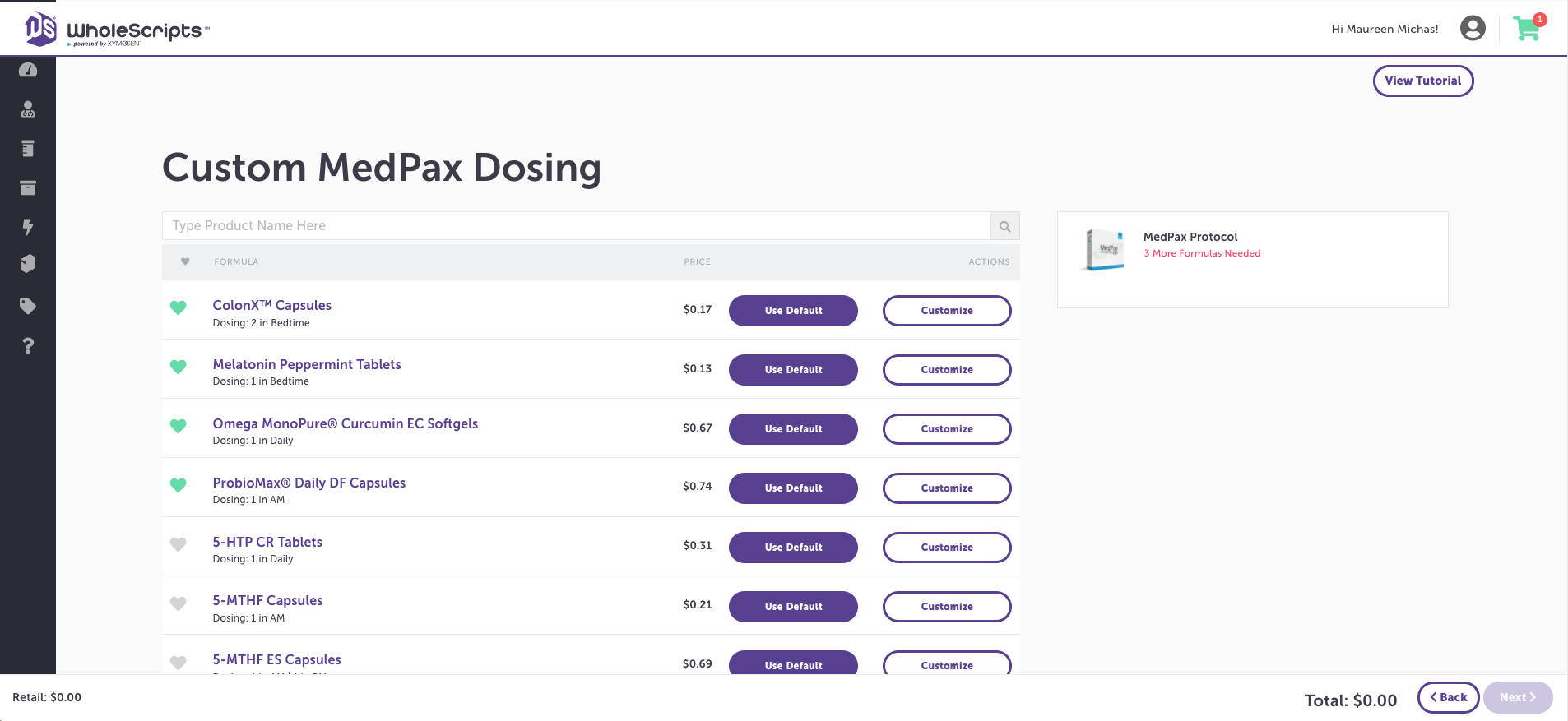
Task: Open ColonX Capsules product link
Action: 271,305
